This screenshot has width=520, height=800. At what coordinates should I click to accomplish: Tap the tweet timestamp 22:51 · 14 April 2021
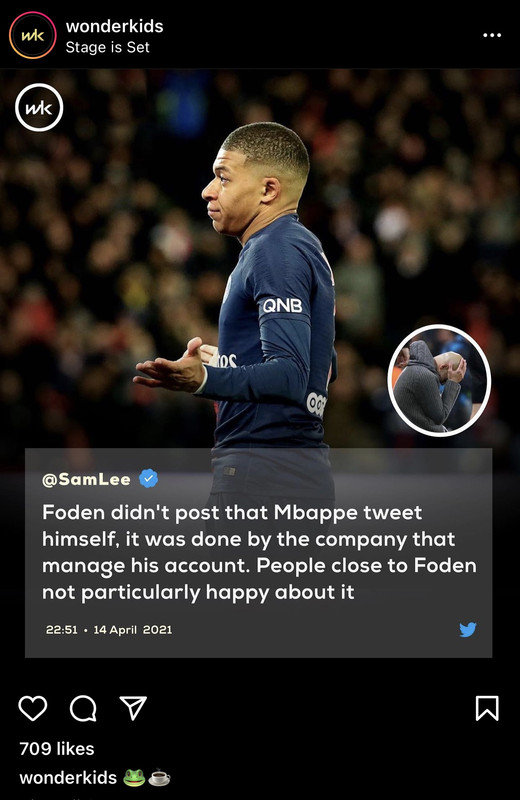(109, 630)
